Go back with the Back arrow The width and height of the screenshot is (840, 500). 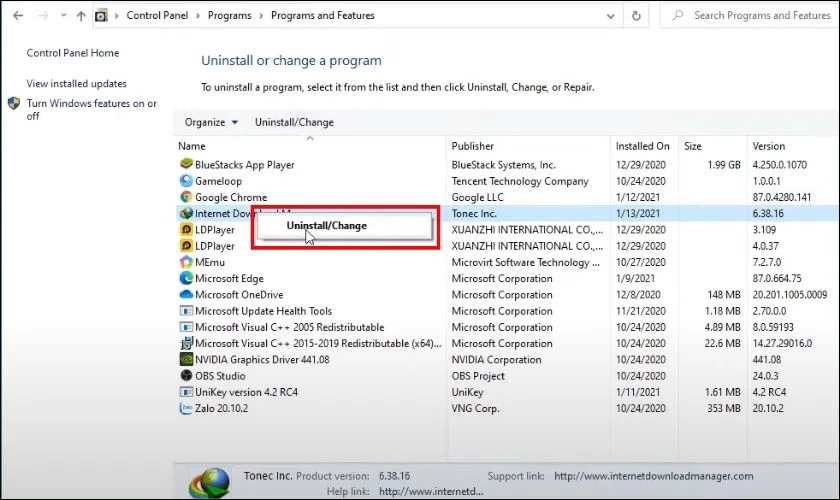pos(18,16)
